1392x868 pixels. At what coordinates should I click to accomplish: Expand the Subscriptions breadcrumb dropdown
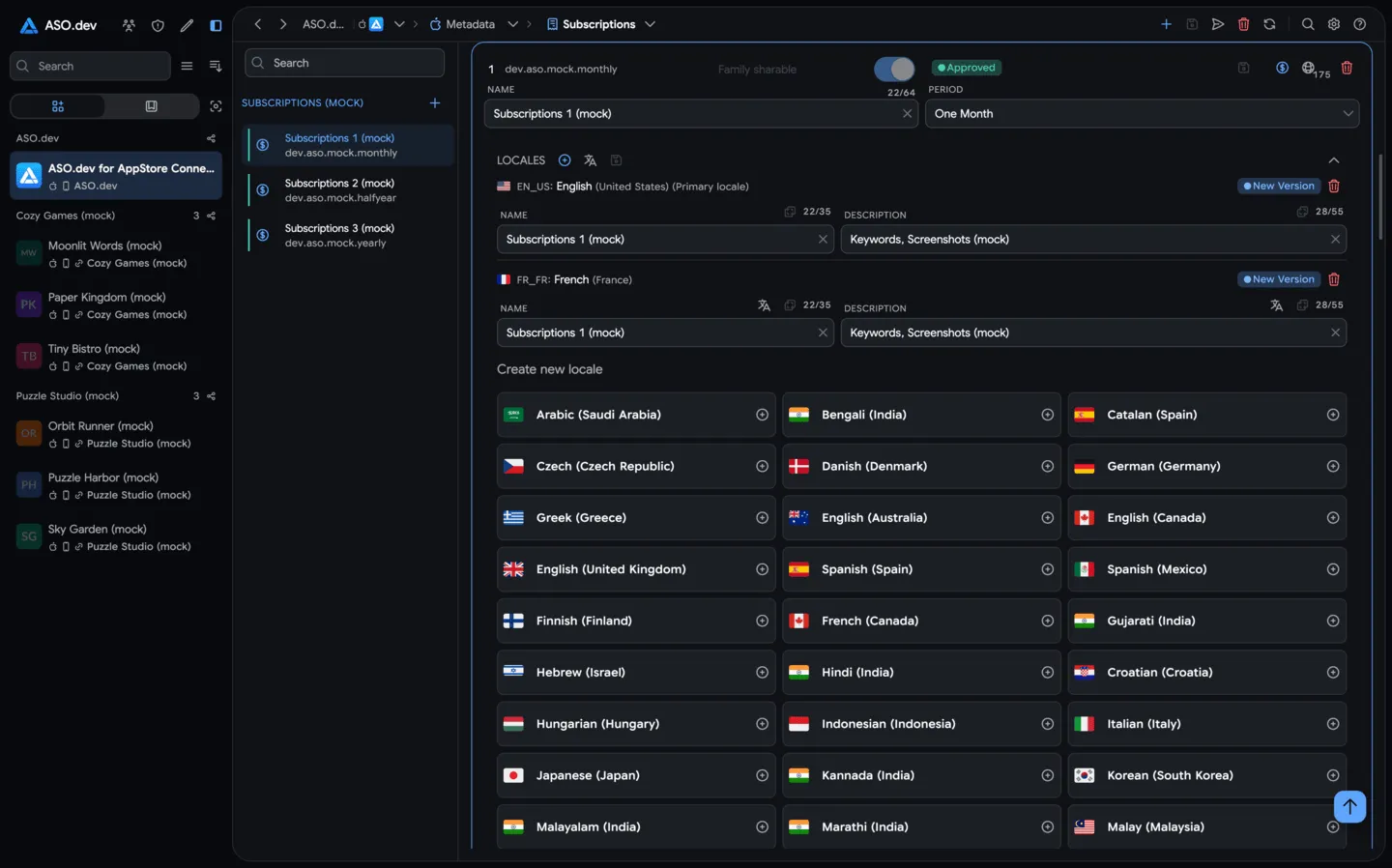coord(651,24)
